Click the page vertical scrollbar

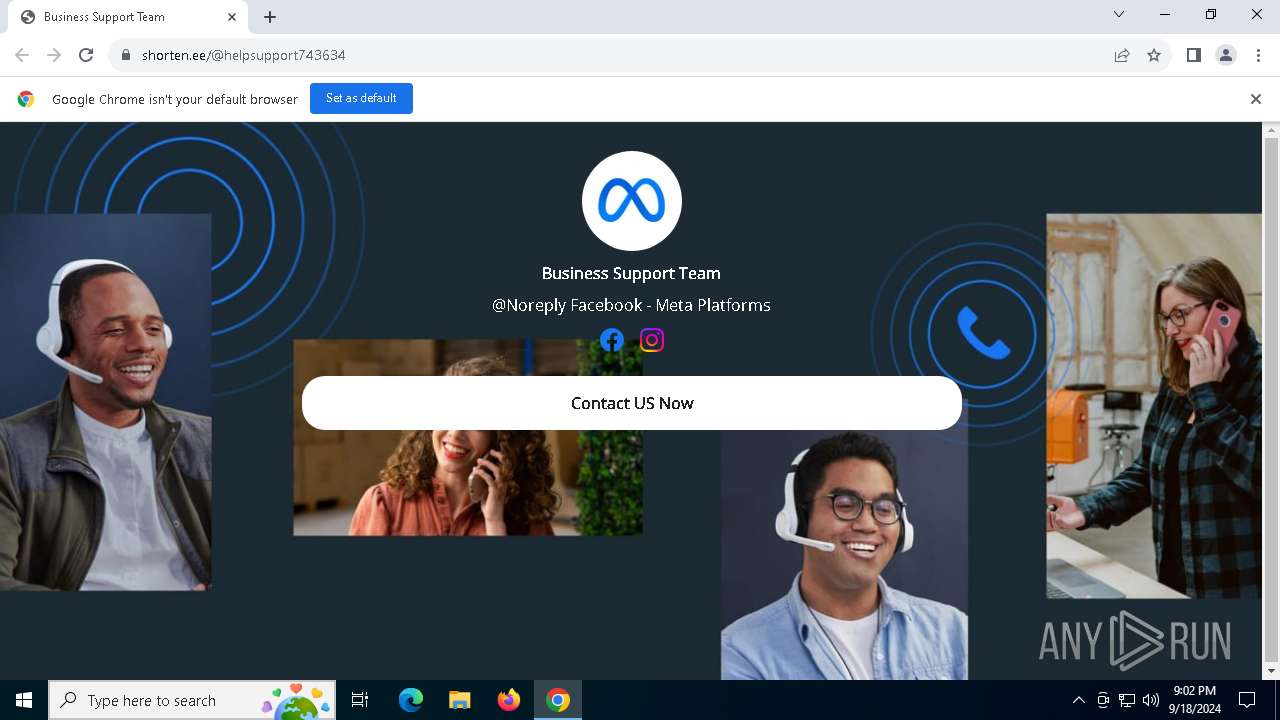(1271, 400)
